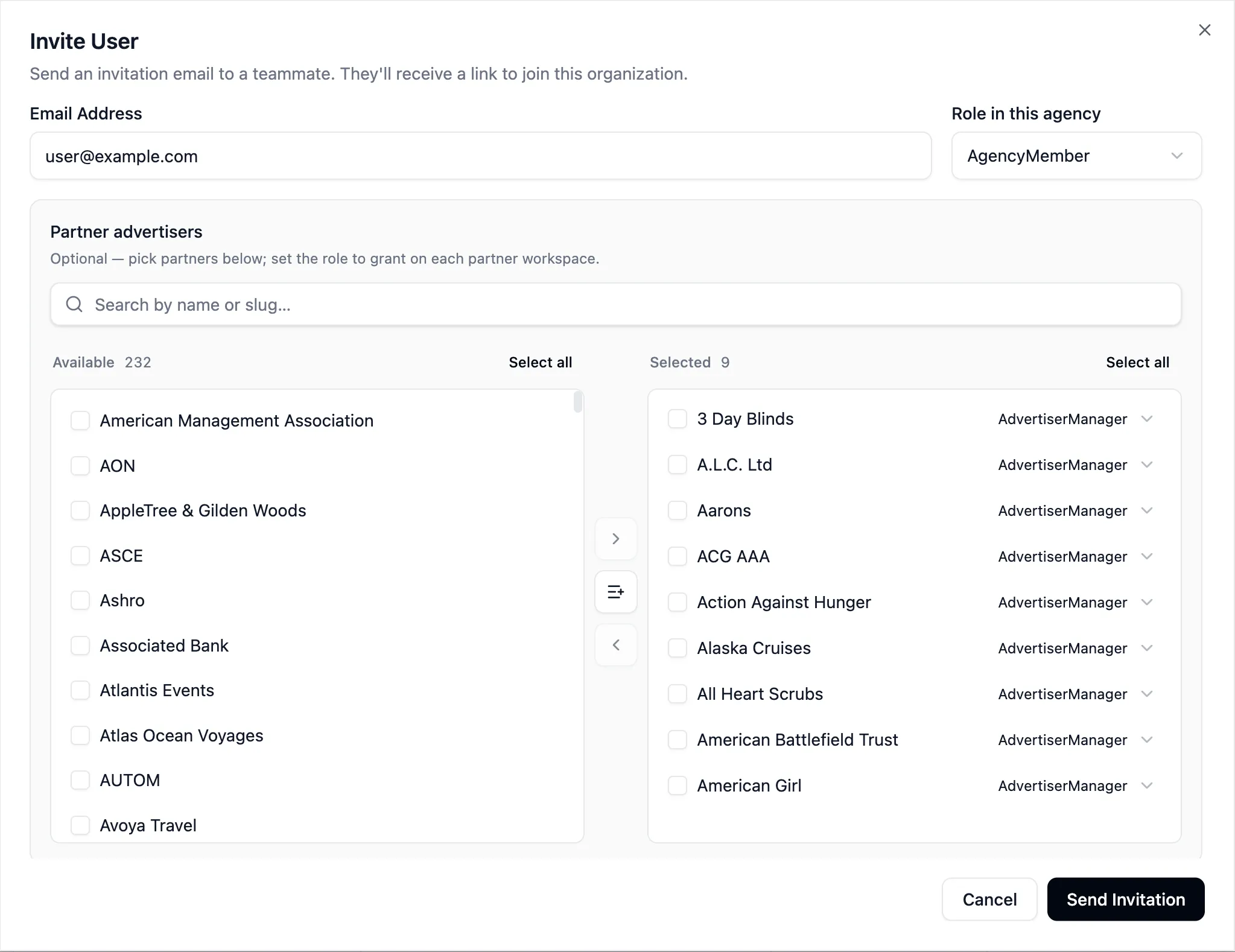Select the Alaska Cruises checkbox
Screen dimensions: 1235x952
[x=678, y=648]
